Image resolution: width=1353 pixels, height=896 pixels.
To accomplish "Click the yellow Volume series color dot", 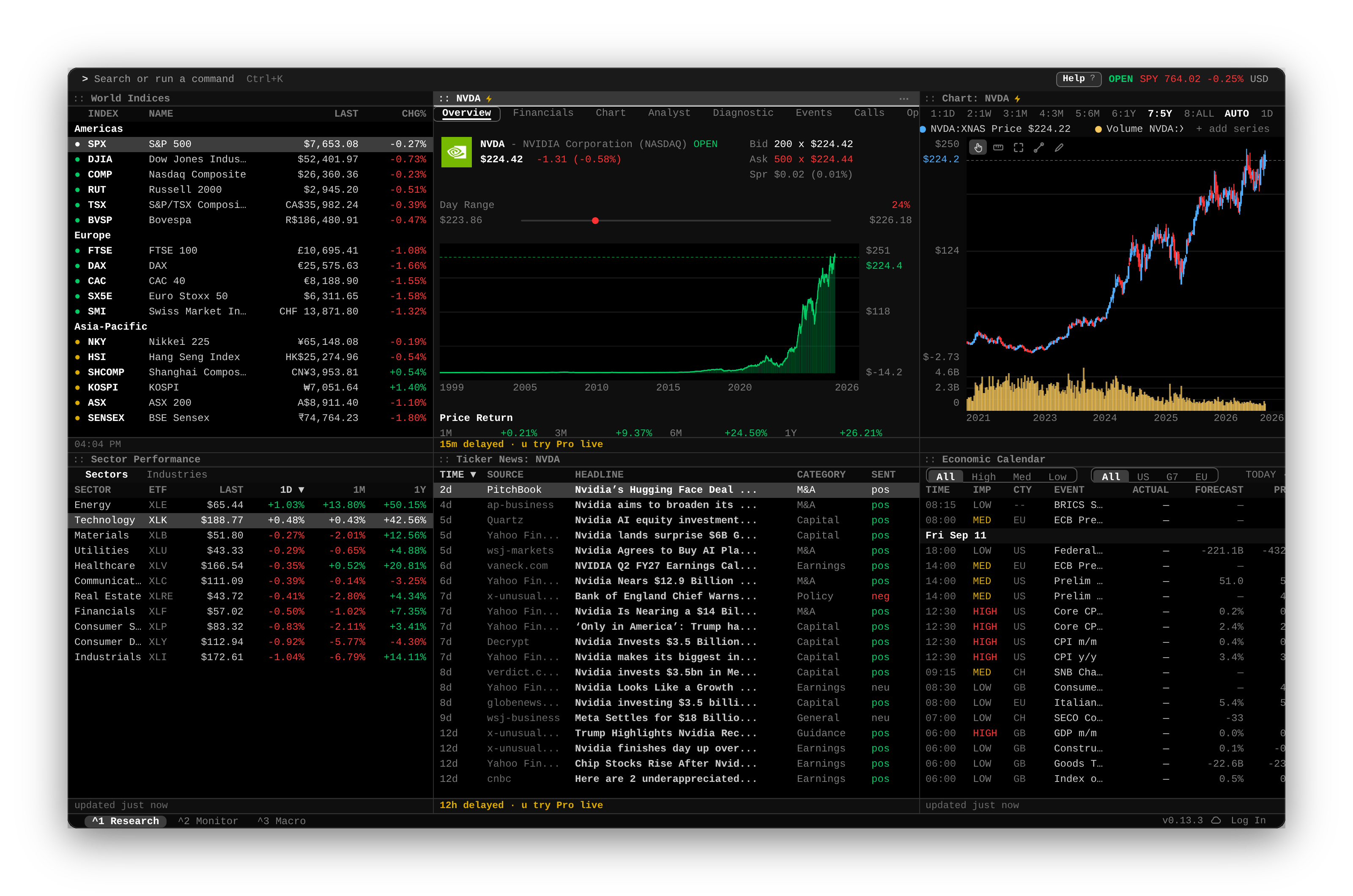I will [1098, 129].
